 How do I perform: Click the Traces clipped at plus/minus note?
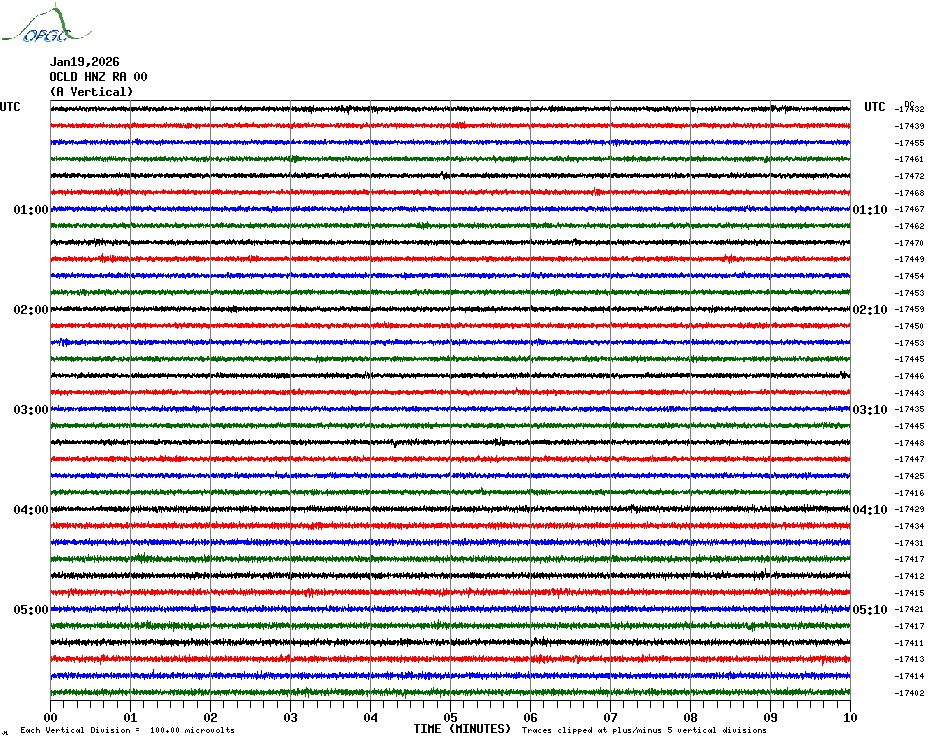point(644,730)
